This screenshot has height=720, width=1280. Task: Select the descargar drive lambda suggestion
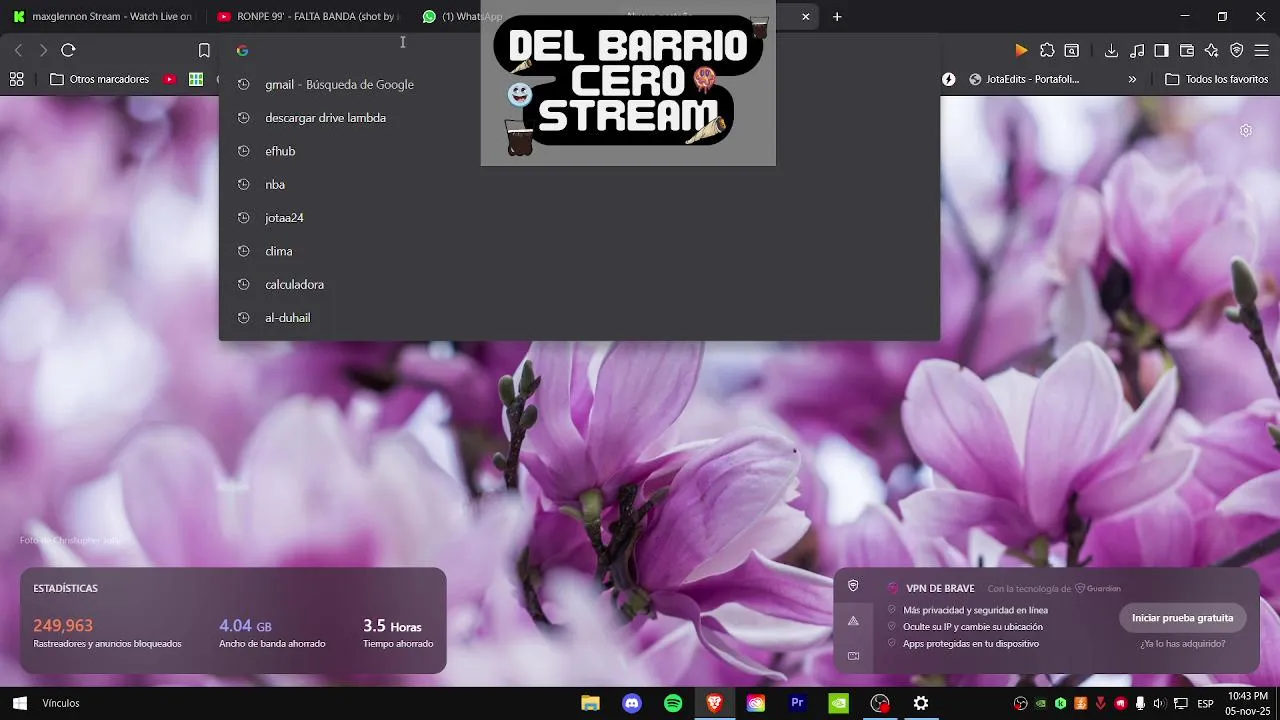[x=579, y=118]
